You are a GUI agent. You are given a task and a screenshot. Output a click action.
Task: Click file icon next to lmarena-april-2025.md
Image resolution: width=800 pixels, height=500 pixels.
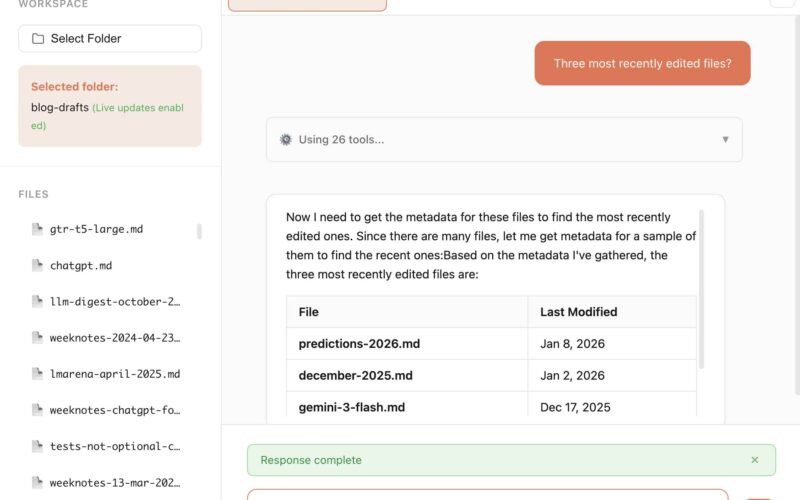click(x=38, y=374)
